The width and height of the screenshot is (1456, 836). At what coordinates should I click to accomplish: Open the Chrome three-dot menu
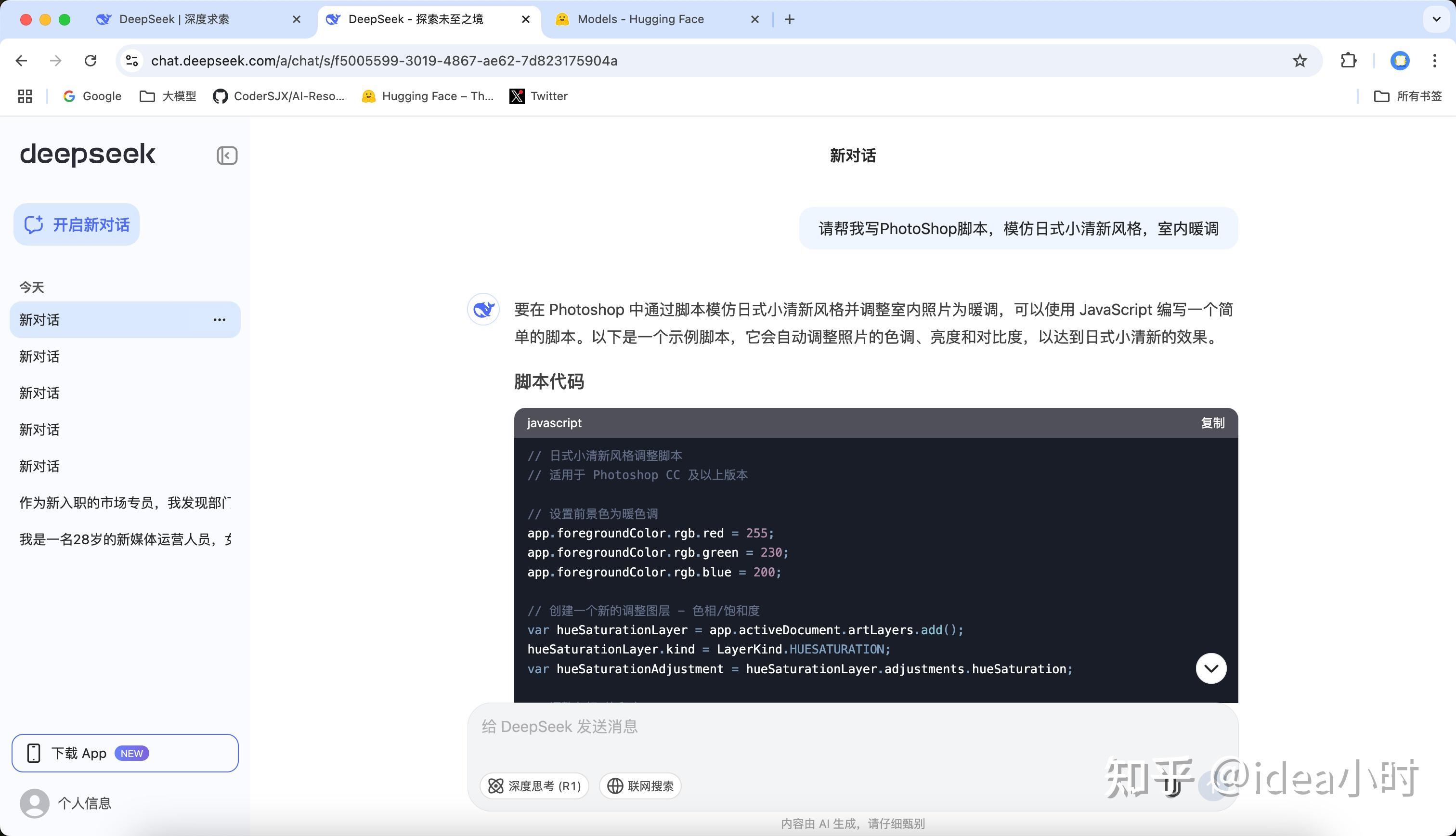coord(1434,61)
